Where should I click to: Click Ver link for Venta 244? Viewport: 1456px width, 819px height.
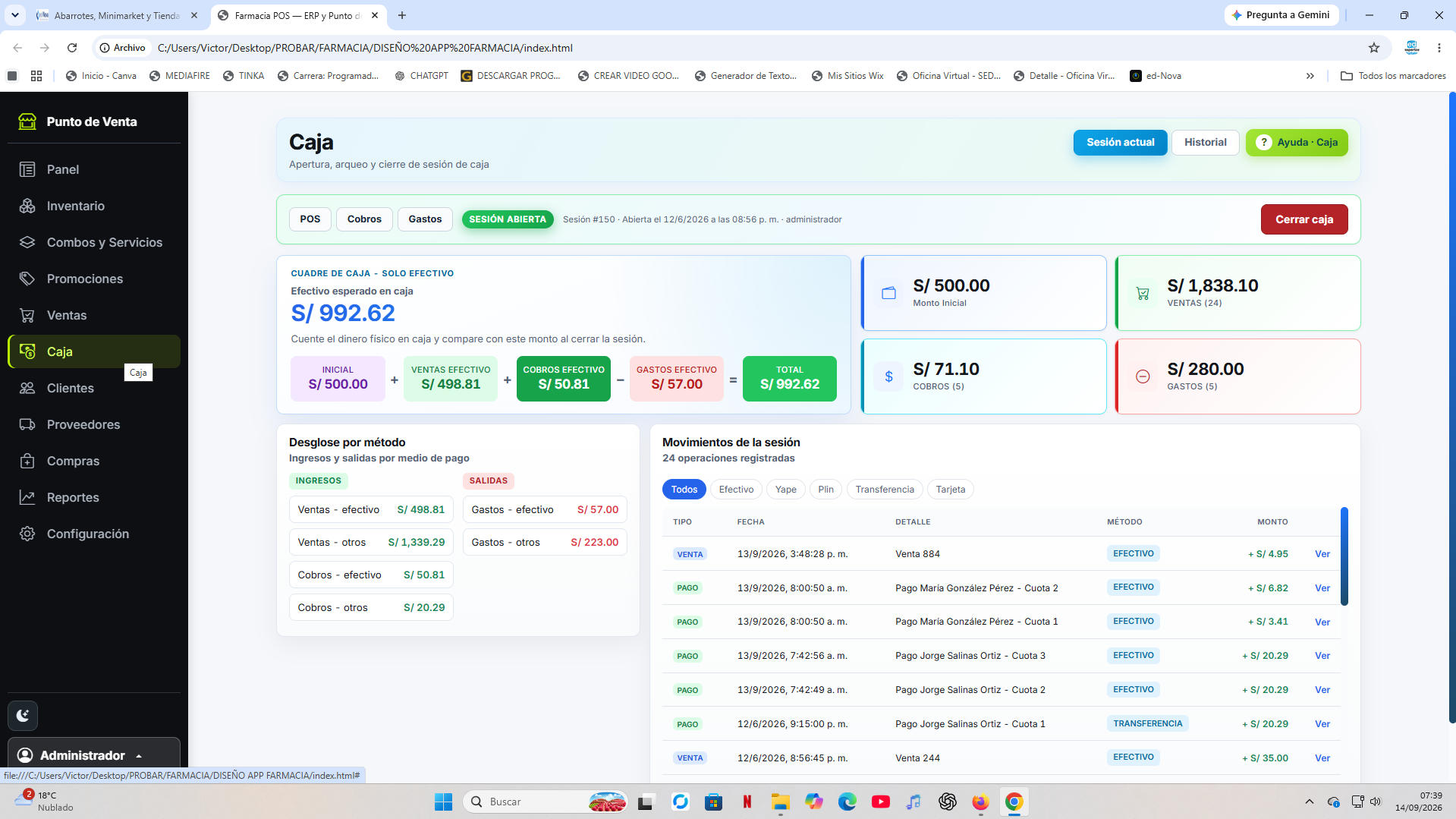[x=1322, y=758]
